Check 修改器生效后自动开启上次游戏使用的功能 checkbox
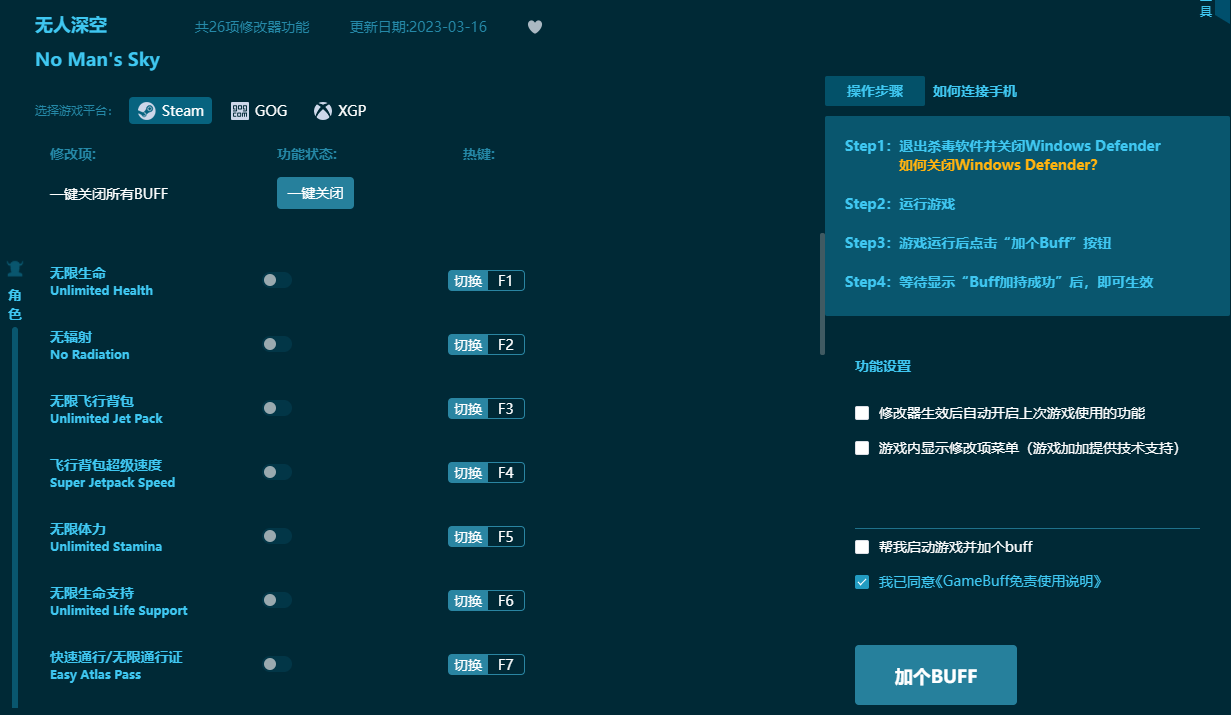The width and height of the screenshot is (1231, 715). point(862,413)
